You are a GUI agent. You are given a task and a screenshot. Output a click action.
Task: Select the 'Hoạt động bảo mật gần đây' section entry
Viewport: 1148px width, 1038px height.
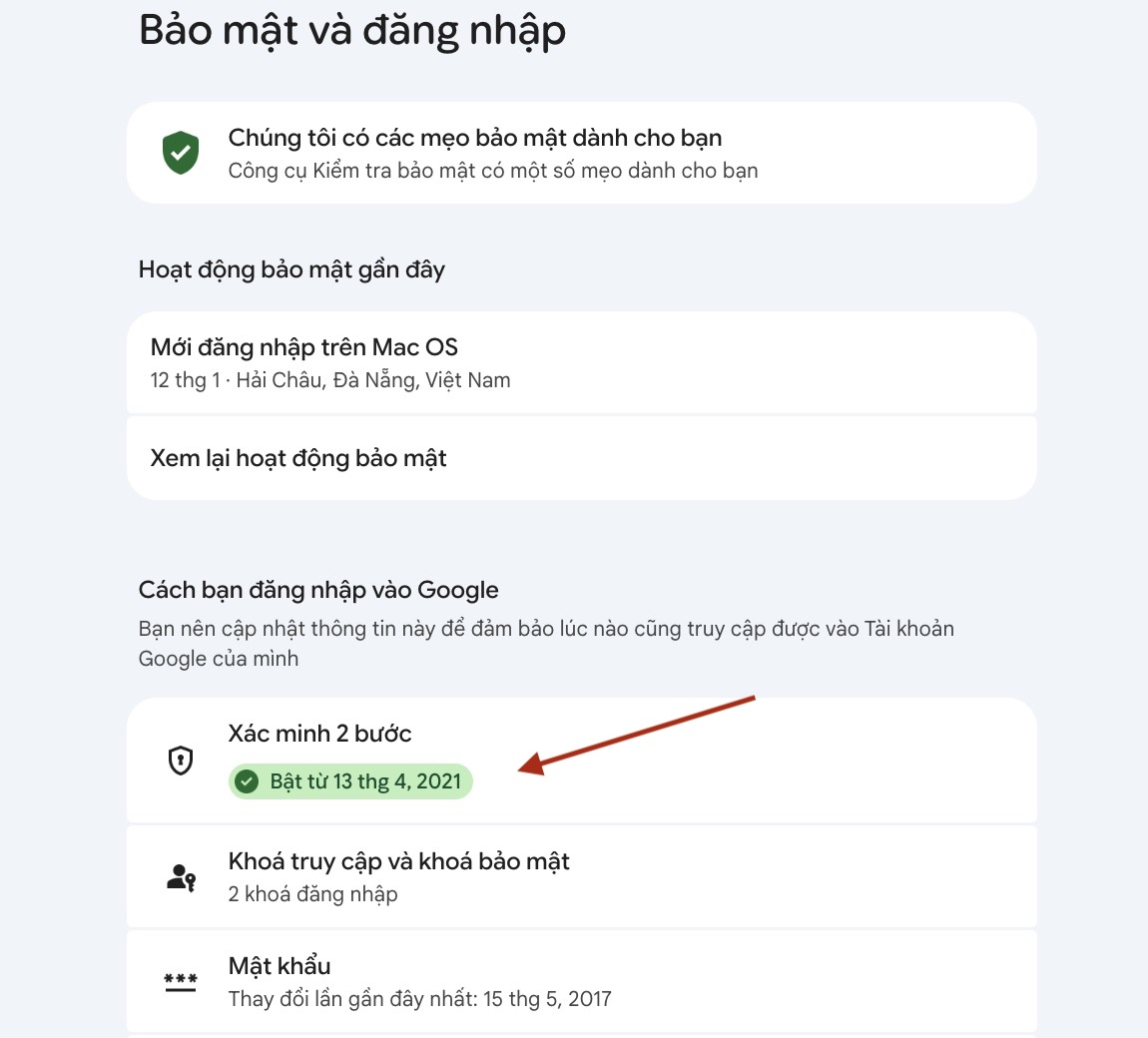(x=291, y=269)
